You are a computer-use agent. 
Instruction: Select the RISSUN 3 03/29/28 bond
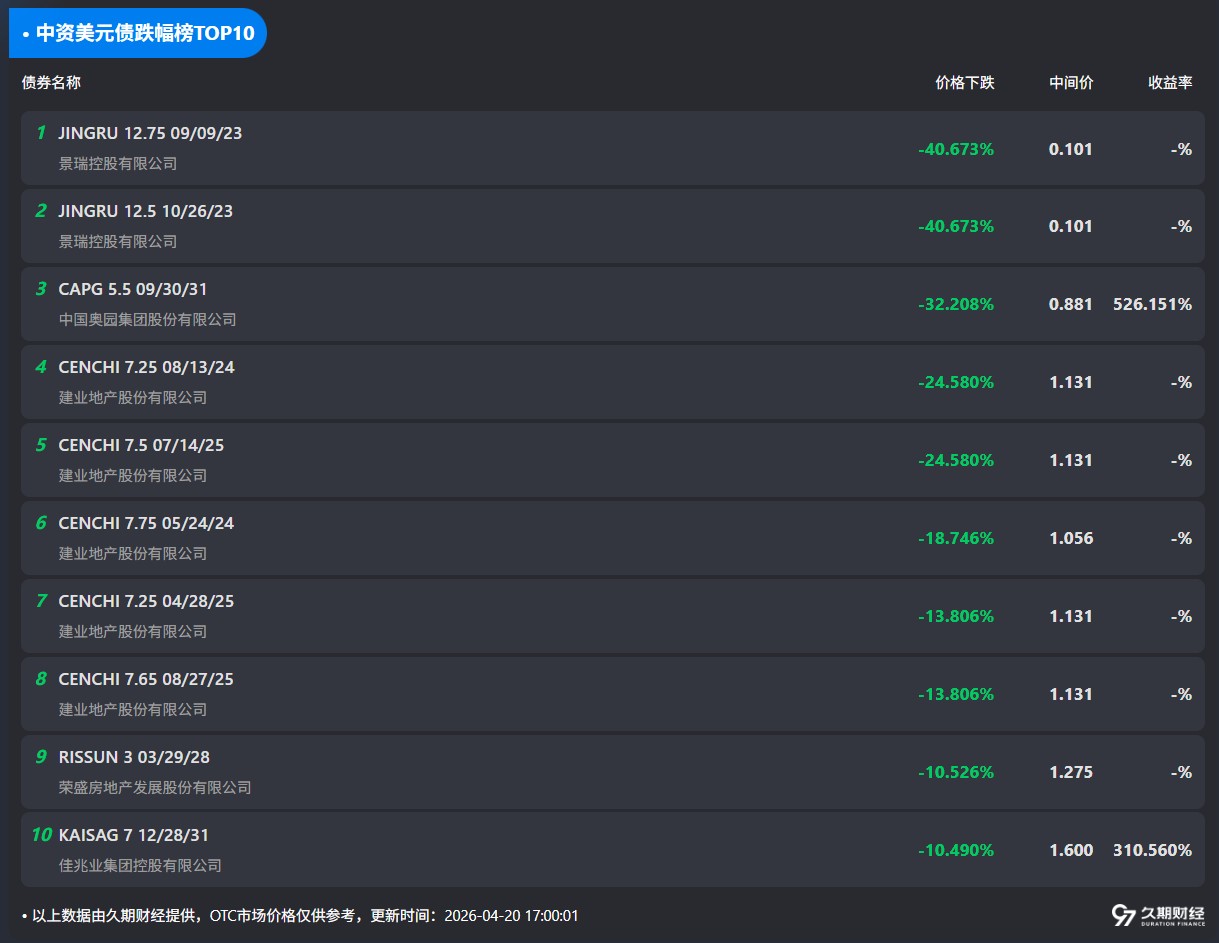[x=134, y=757]
